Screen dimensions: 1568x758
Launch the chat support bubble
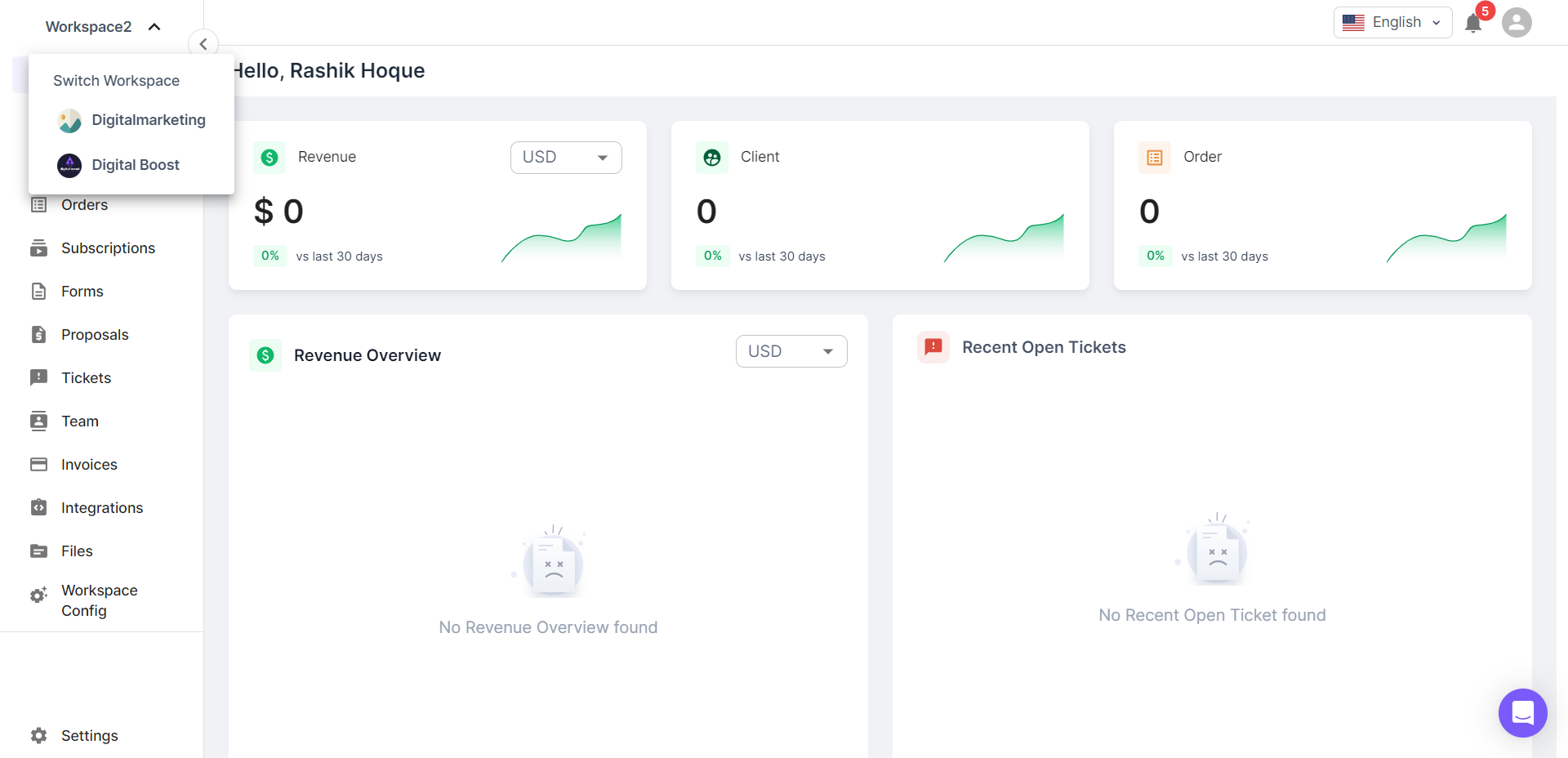(1522, 713)
